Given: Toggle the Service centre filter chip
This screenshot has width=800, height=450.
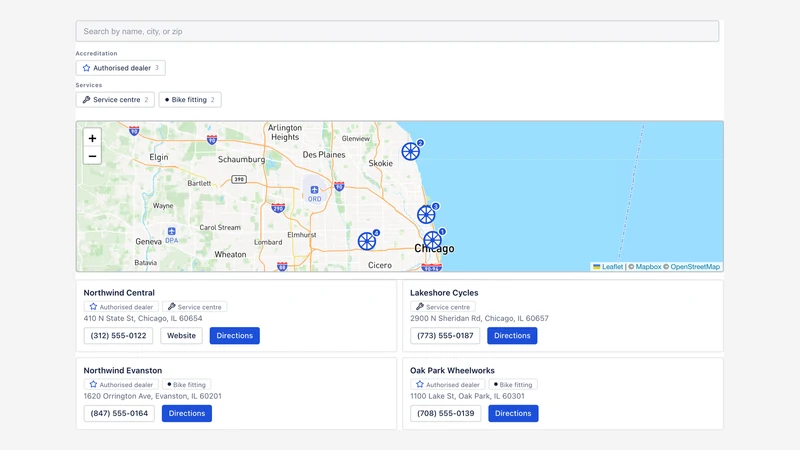Looking at the screenshot, I should 115,99.
